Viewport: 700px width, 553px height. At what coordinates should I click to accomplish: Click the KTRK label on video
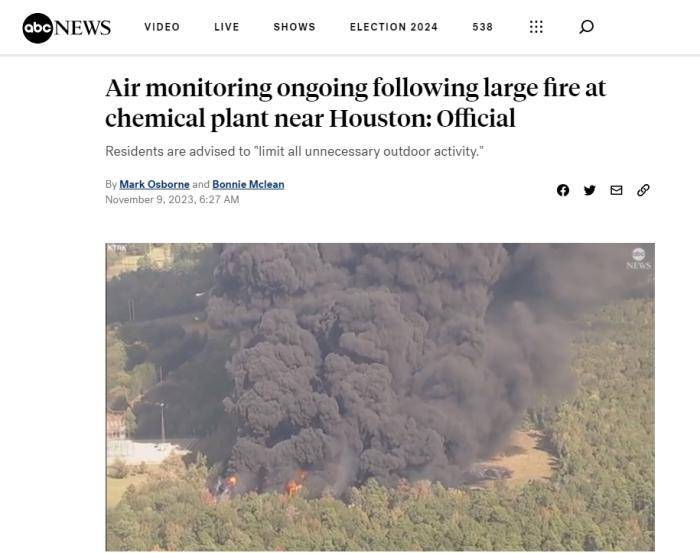(x=117, y=248)
